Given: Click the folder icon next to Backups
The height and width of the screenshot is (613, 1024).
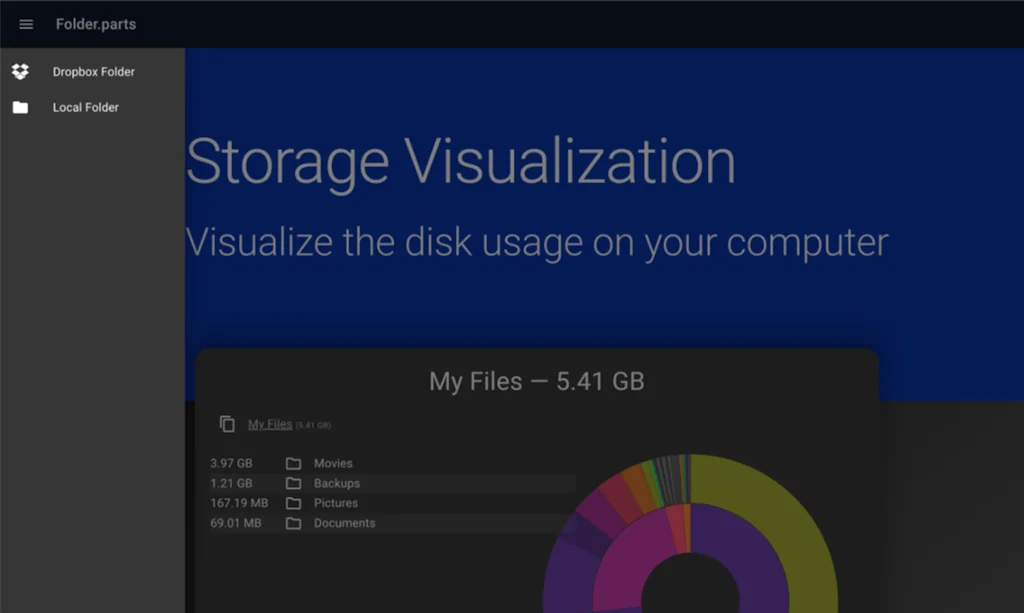Looking at the screenshot, I should (x=292, y=483).
